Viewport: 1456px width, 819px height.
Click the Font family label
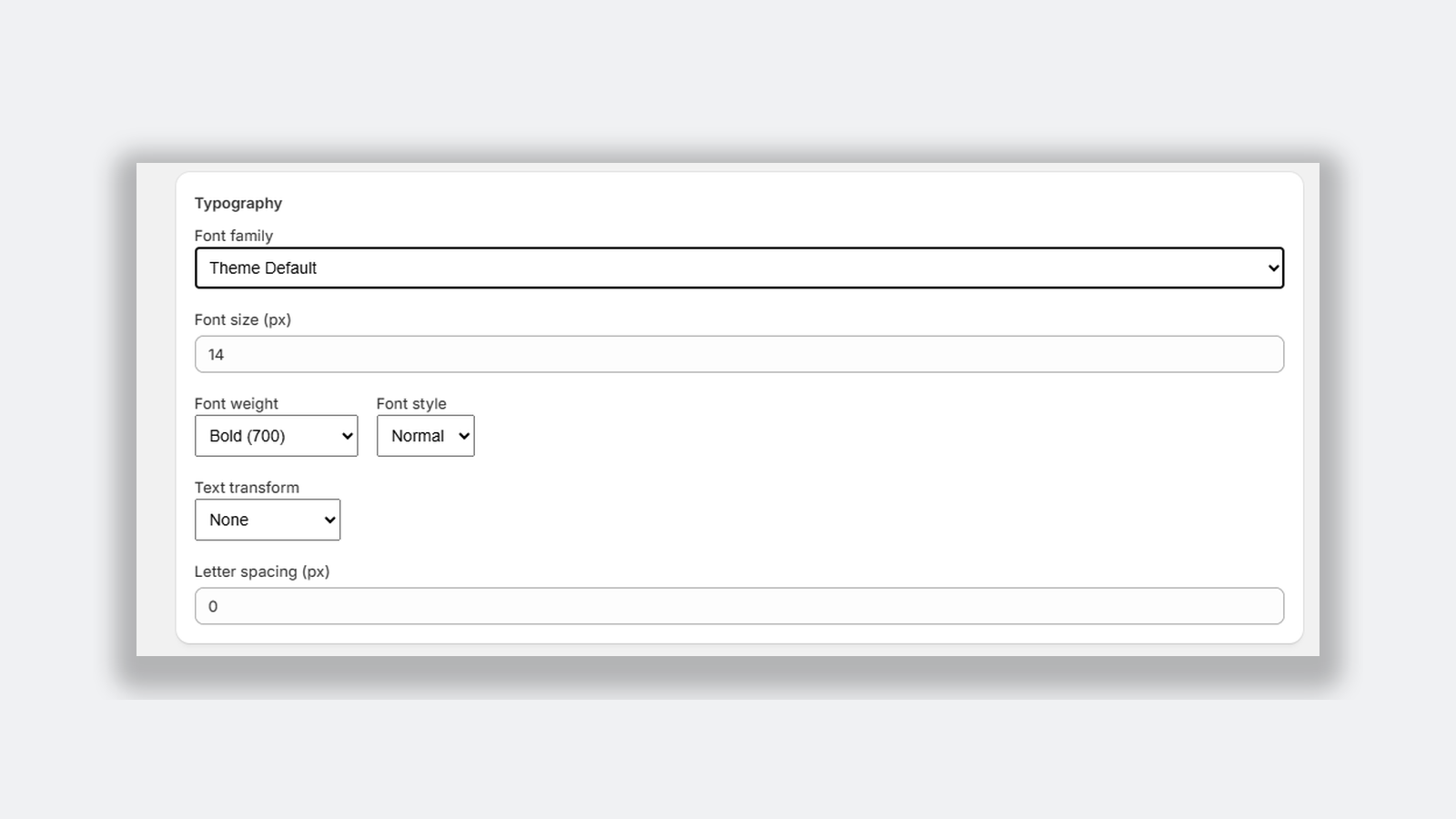pyautogui.click(x=233, y=236)
